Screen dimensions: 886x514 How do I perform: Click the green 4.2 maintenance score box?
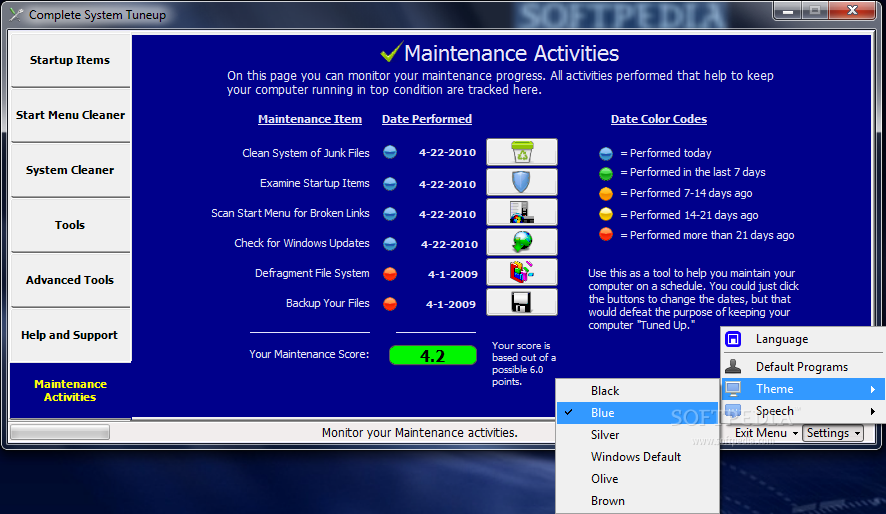(x=433, y=355)
